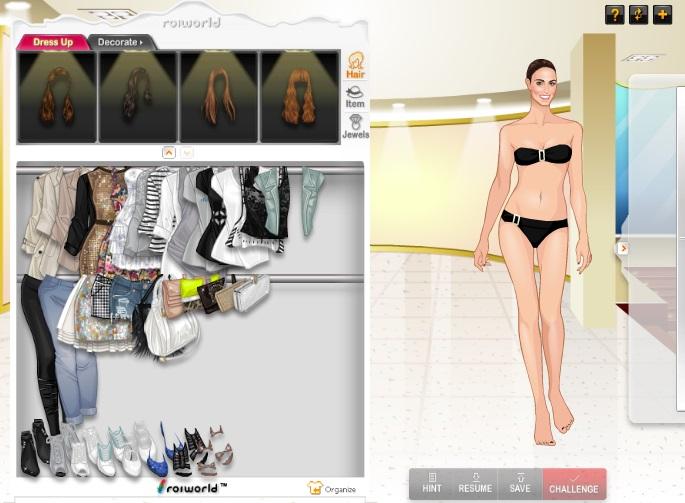Open the Decorate tab
The width and height of the screenshot is (685, 503).
pyautogui.click(x=120, y=42)
